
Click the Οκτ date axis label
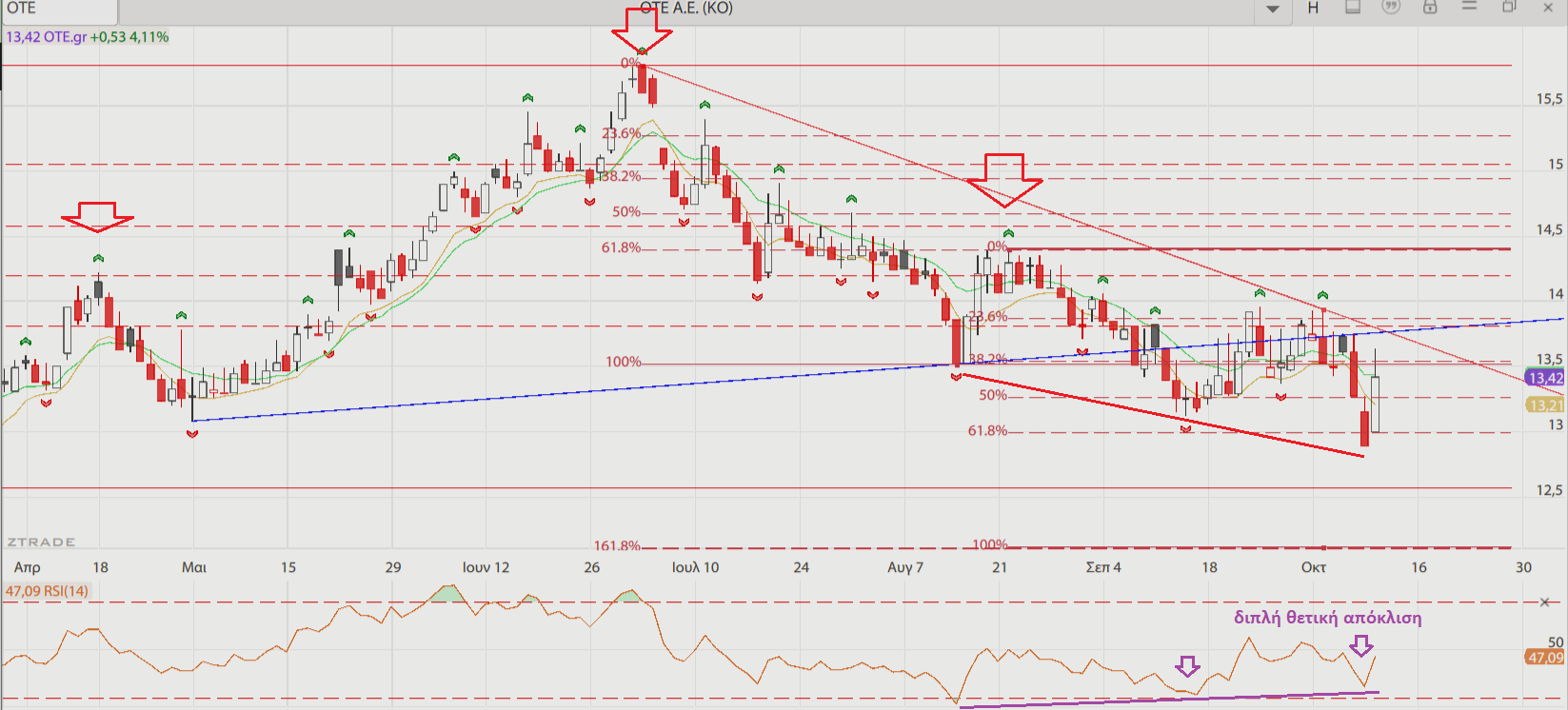[x=1314, y=567]
